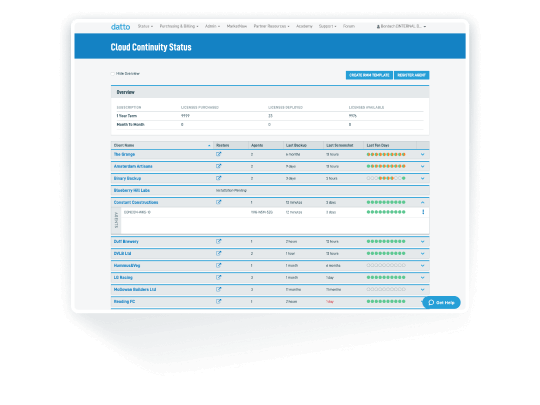This screenshot has width=540, height=405.
Task: Open restore link for Binary Backup
Action: click(218, 178)
